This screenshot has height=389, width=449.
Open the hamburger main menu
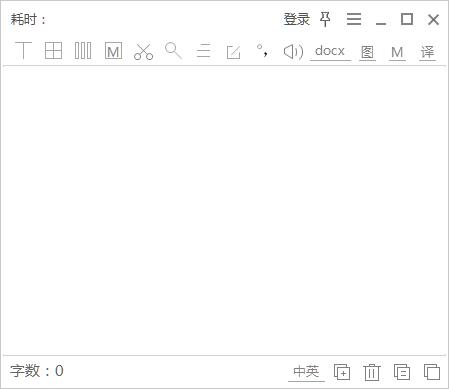pyautogui.click(x=354, y=19)
